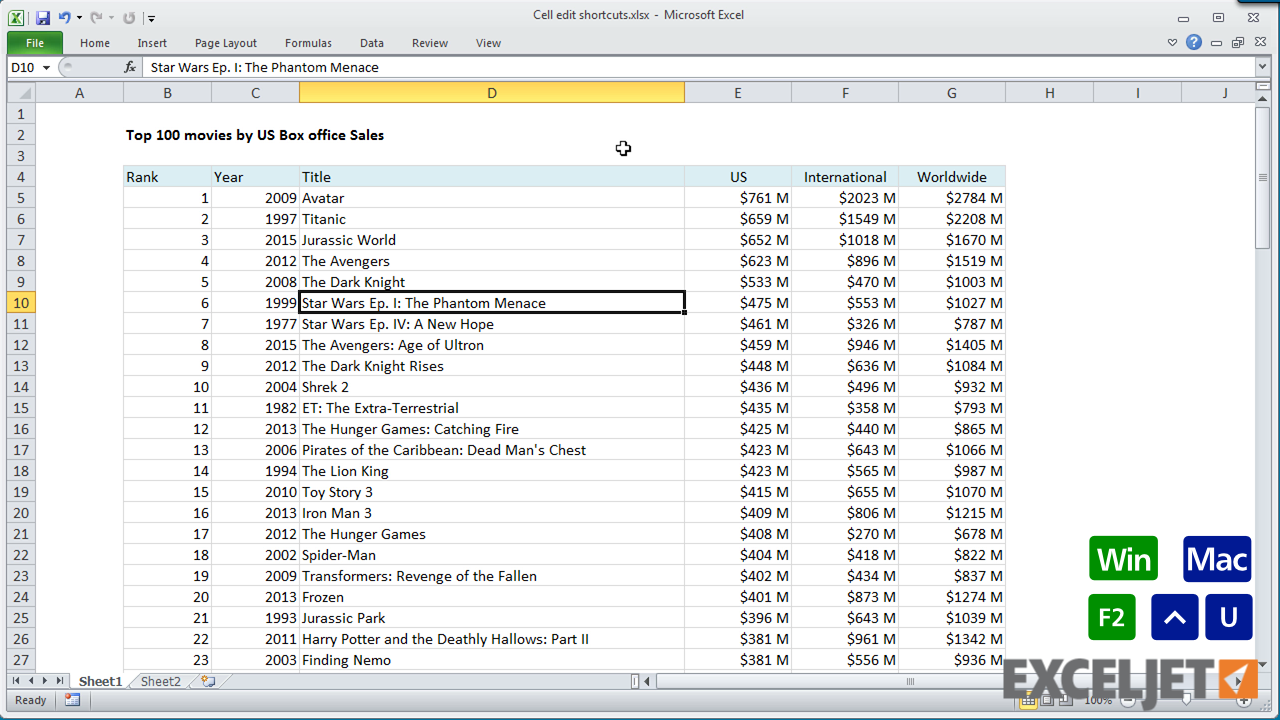Click the macro record icon in status bar
1280x720 pixels.
72,700
